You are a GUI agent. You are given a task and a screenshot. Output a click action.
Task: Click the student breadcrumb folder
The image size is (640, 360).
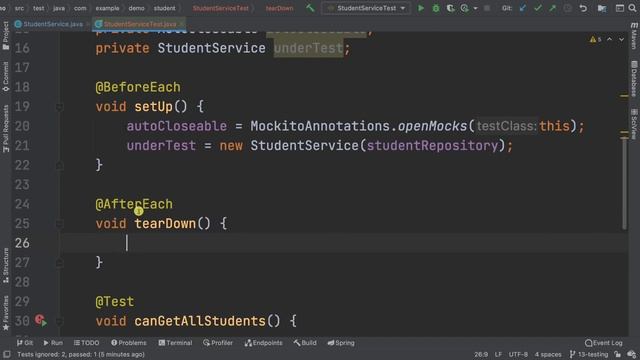click(164, 8)
